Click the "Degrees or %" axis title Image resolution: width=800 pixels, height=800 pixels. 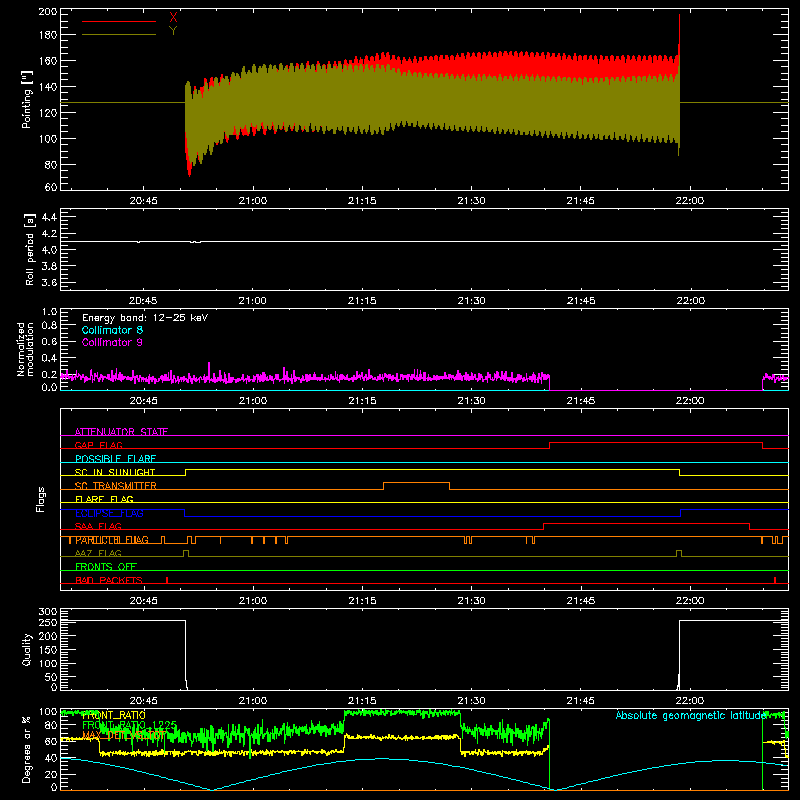click(27, 749)
